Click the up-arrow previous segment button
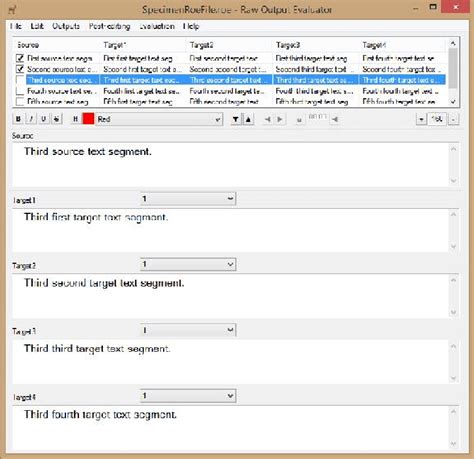The height and width of the screenshot is (459, 474). (248, 119)
